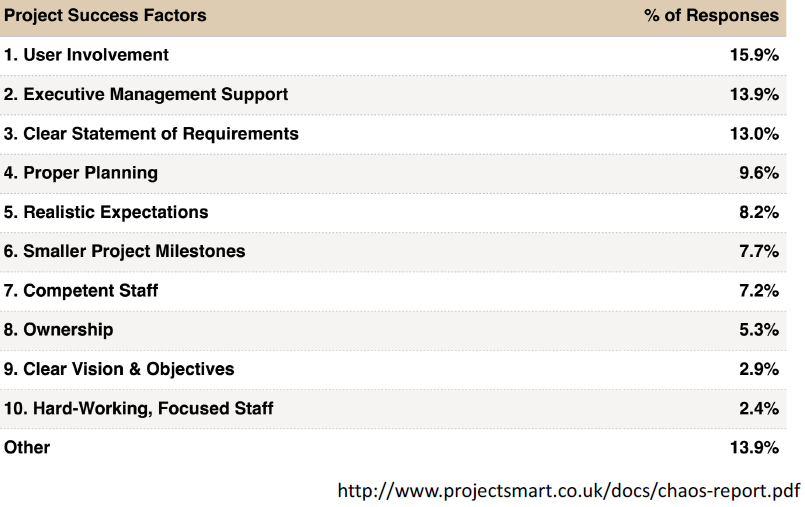Select the "8. Ownership" row label
The height and width of the screenshot is (507, 805).
[x=59, y=330]
